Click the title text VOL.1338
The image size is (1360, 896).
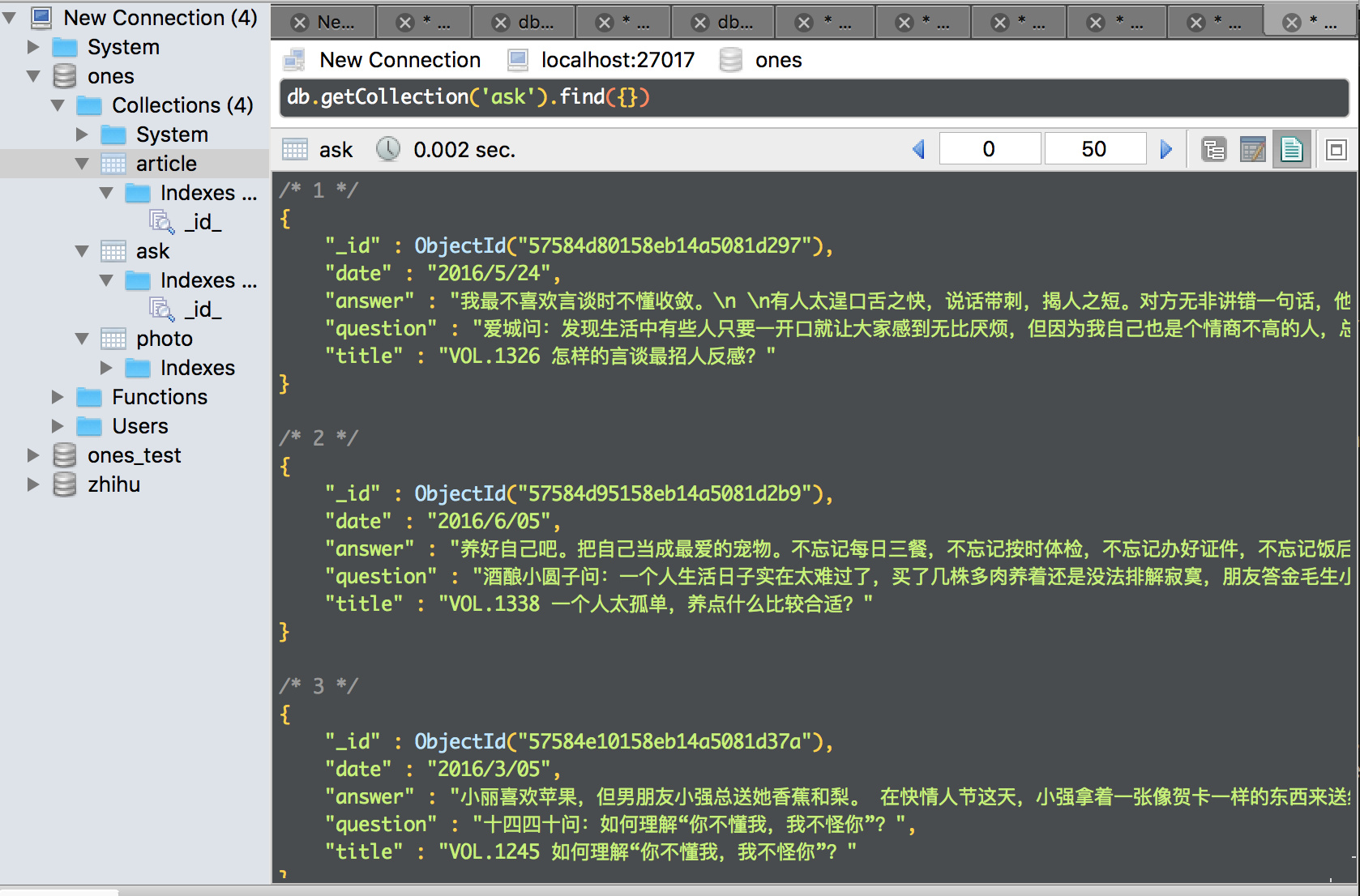point(494,604)
